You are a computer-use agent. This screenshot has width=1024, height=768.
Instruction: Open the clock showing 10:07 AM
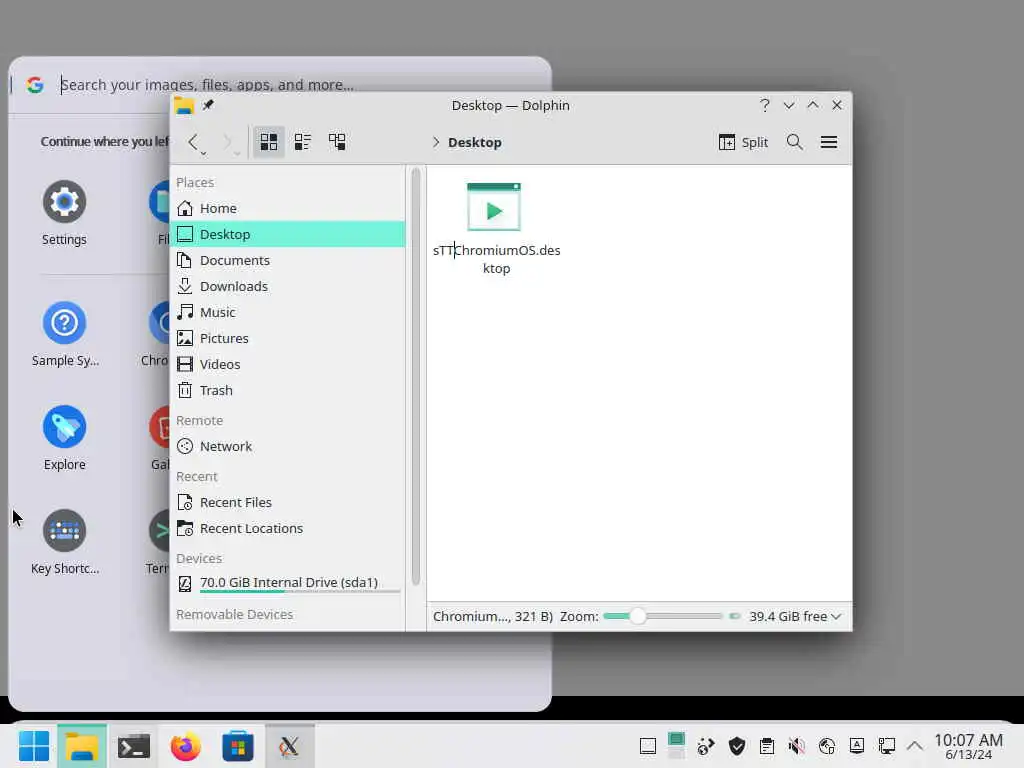[x=968, y=746]
